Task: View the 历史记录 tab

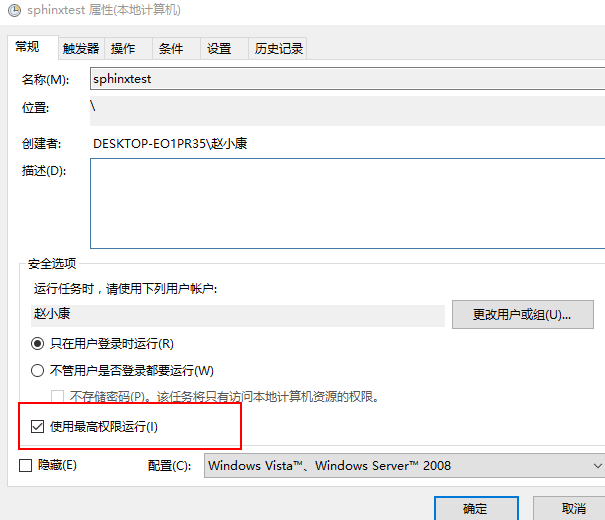Action: tap(277, 48)
